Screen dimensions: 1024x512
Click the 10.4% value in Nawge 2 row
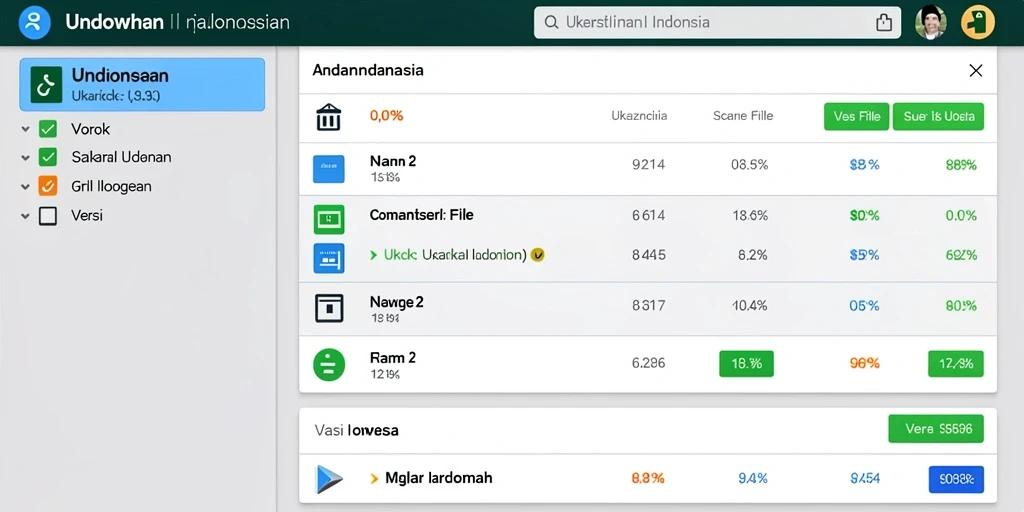pos(750,305)
